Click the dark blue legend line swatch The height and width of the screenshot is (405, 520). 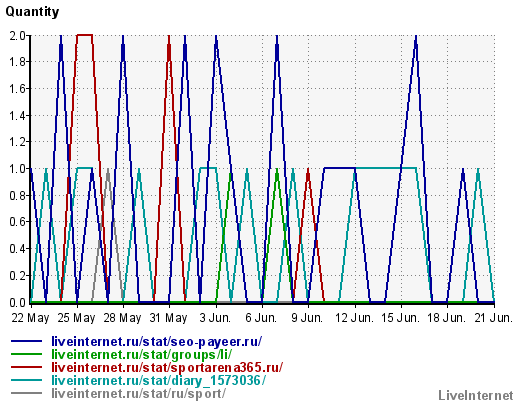click(x=27, y=341)
